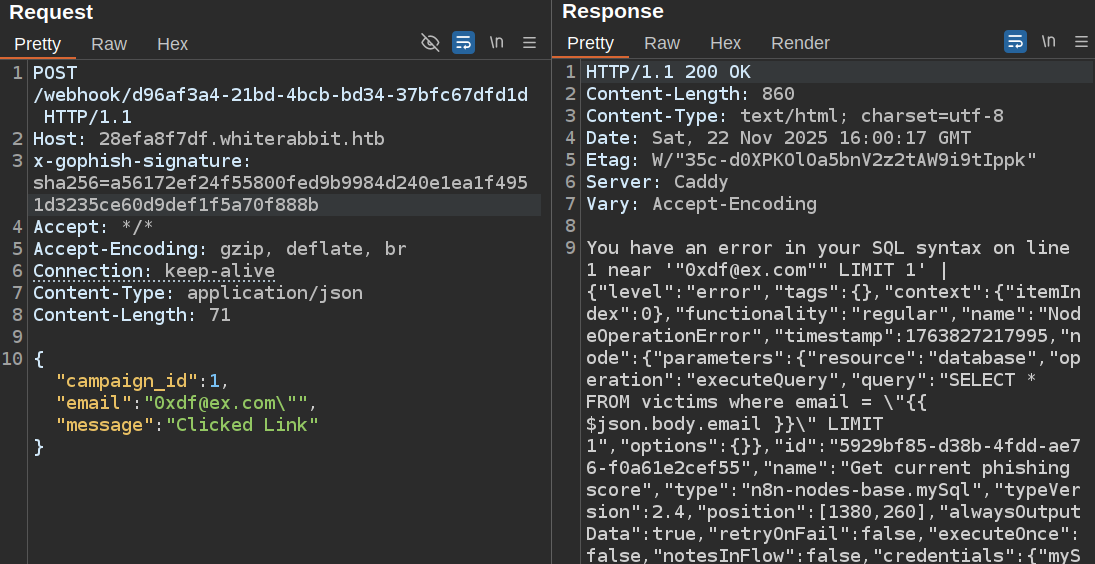Open the Response panel hamburger options menu
The height and width of the screenshot is (564, 1095).
(x=1081, y=42)
